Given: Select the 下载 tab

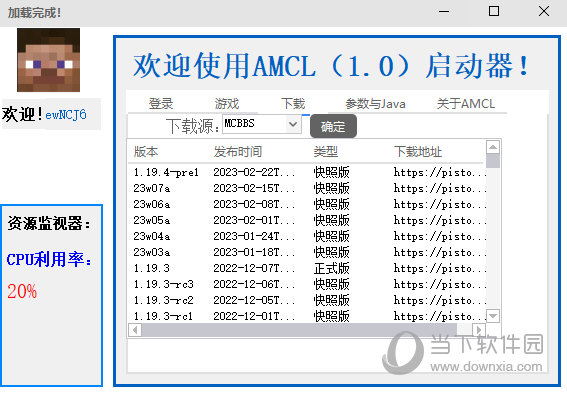Looking at the screenshot, I should tap(293, 104).
